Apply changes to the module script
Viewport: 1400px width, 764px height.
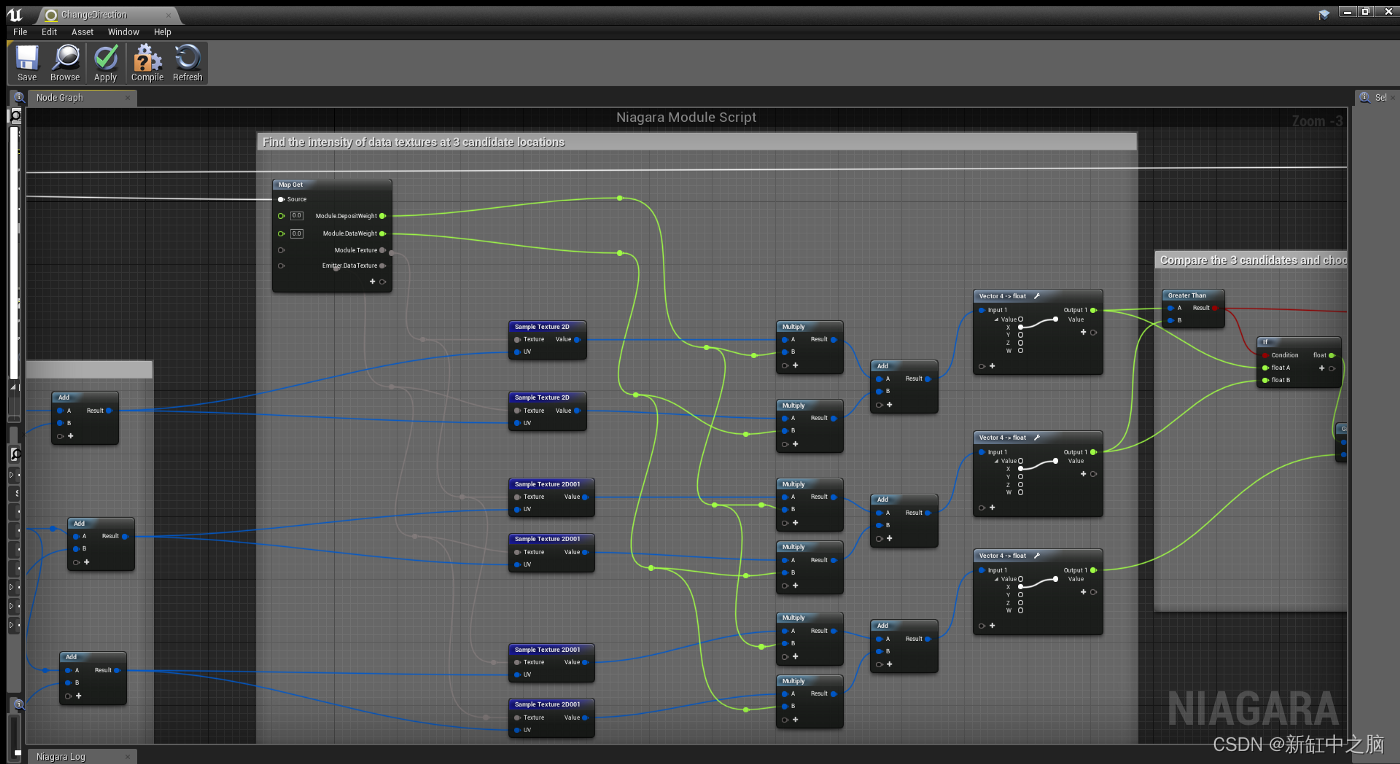coord(106,63)
